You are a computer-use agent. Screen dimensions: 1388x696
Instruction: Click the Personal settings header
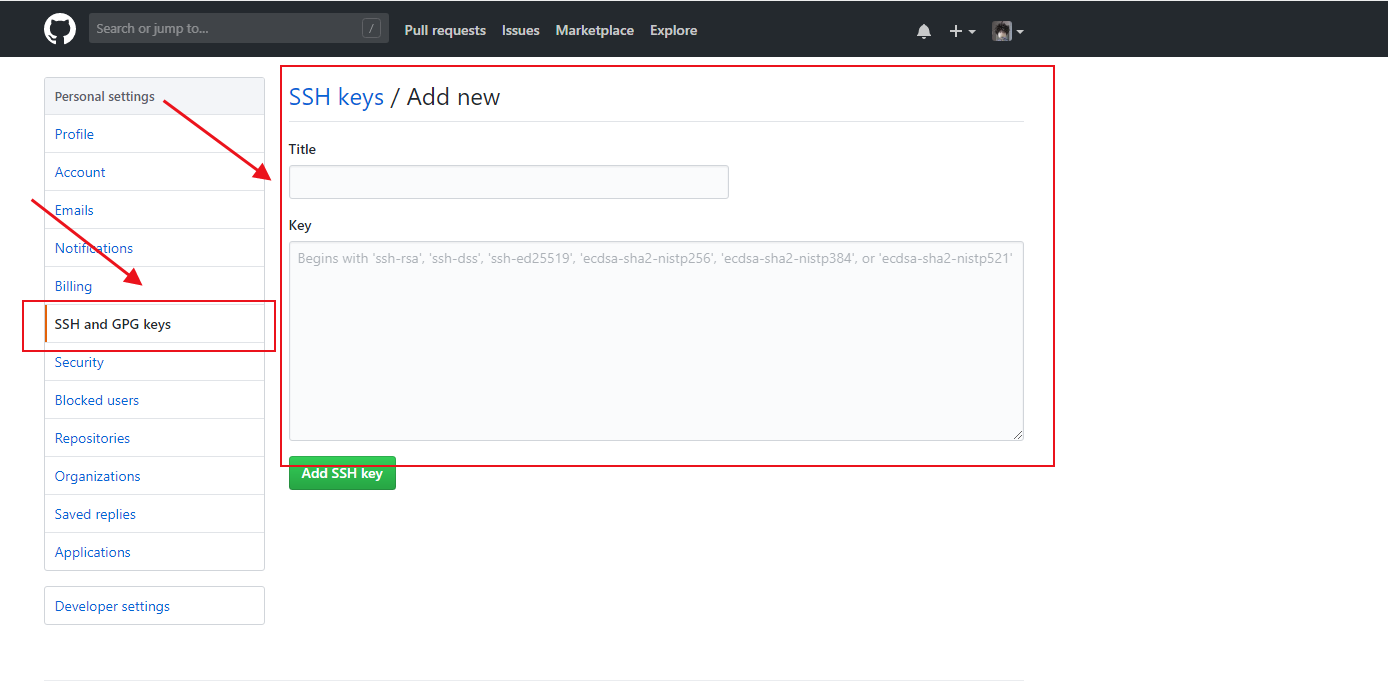(154, 97)
